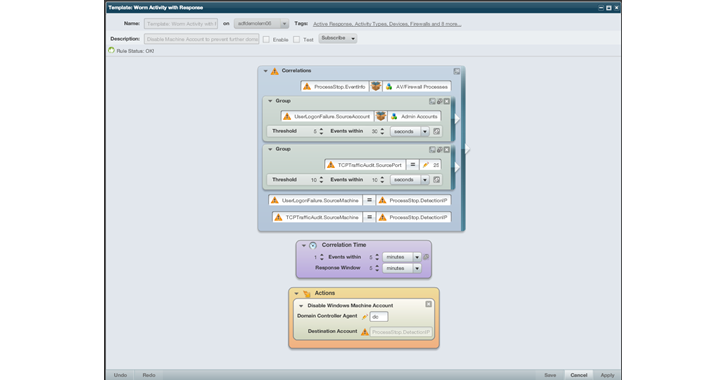
Task: Increase first group's Threshold stepper
Action: tap(321, 130)
